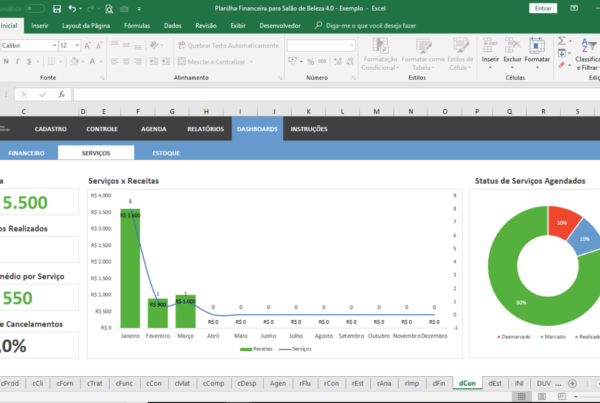
Task: Open the RELATÓRIOS navigation menu
Action: 205,129
